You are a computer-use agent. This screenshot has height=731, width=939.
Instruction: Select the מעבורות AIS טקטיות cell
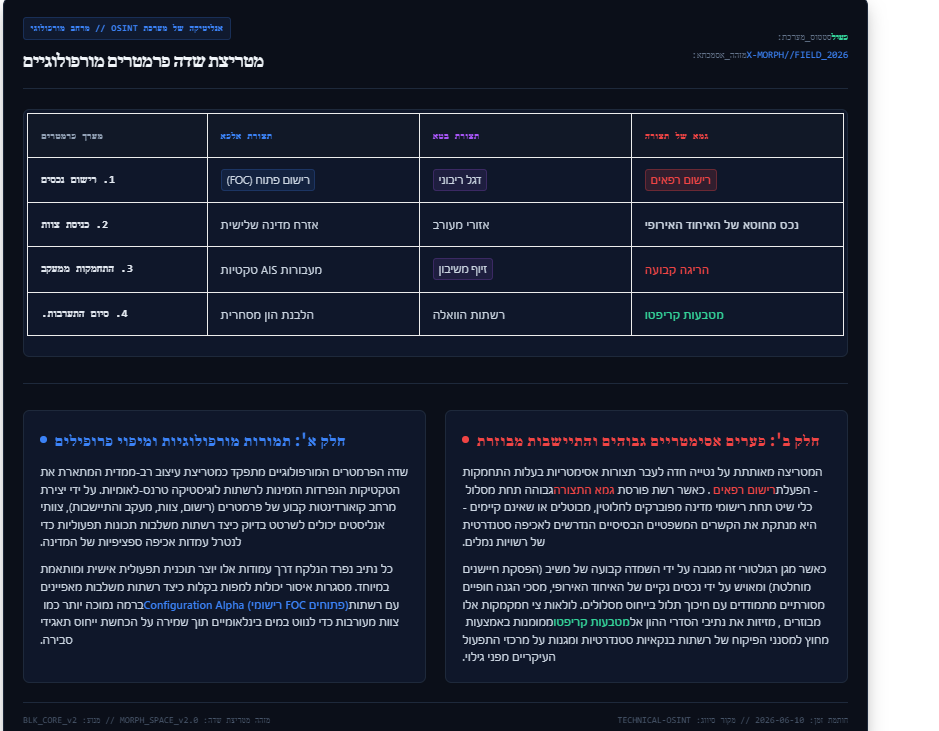click(271, 270)
